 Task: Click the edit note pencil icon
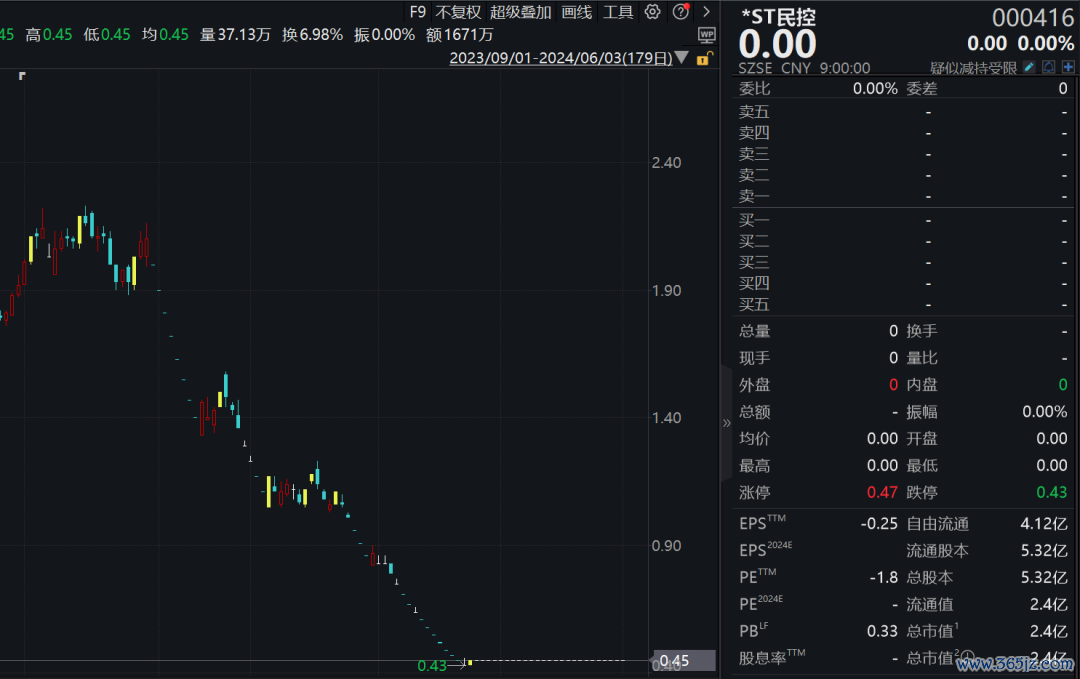1030,67
